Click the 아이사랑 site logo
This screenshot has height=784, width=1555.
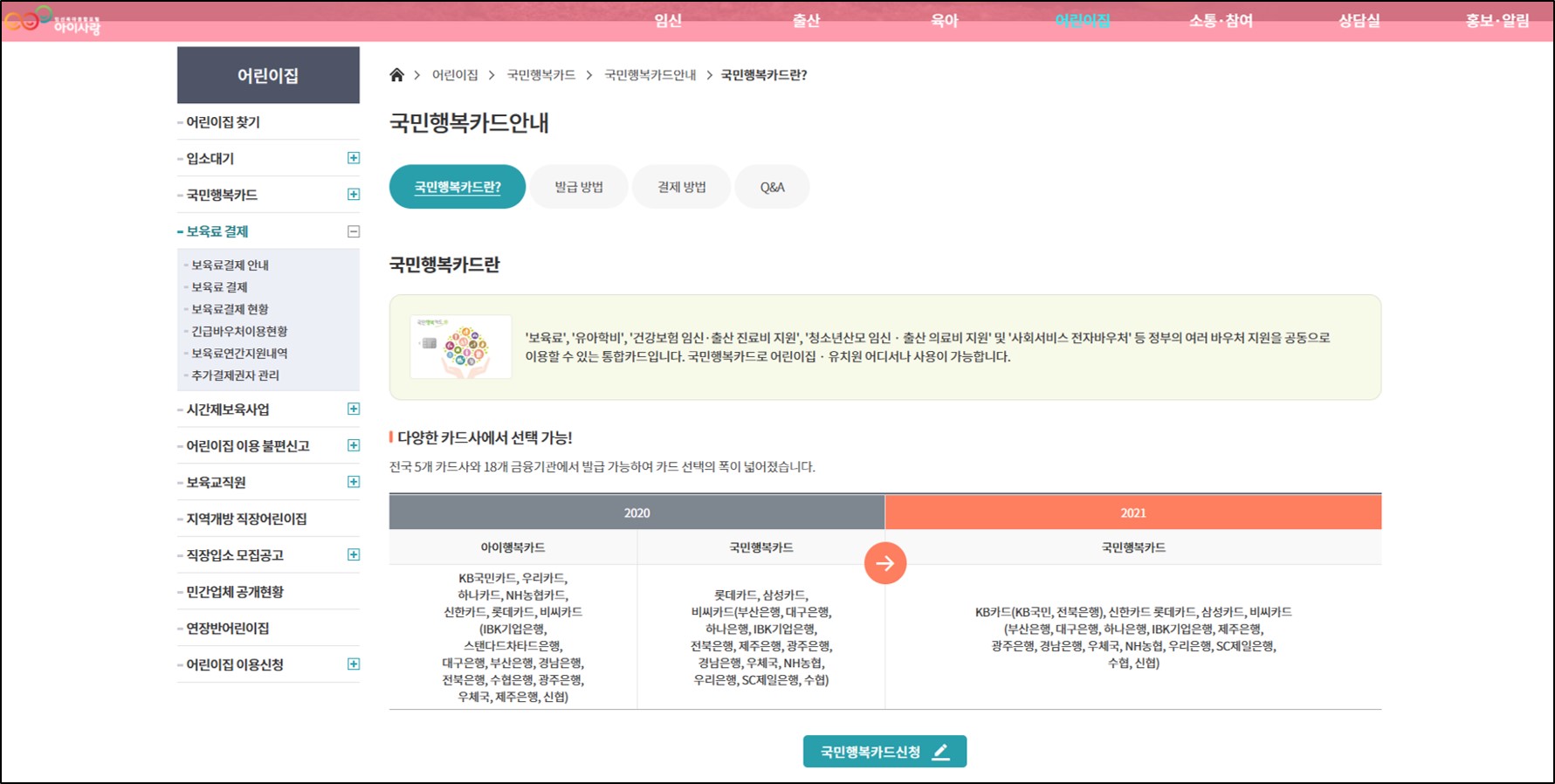52,21
